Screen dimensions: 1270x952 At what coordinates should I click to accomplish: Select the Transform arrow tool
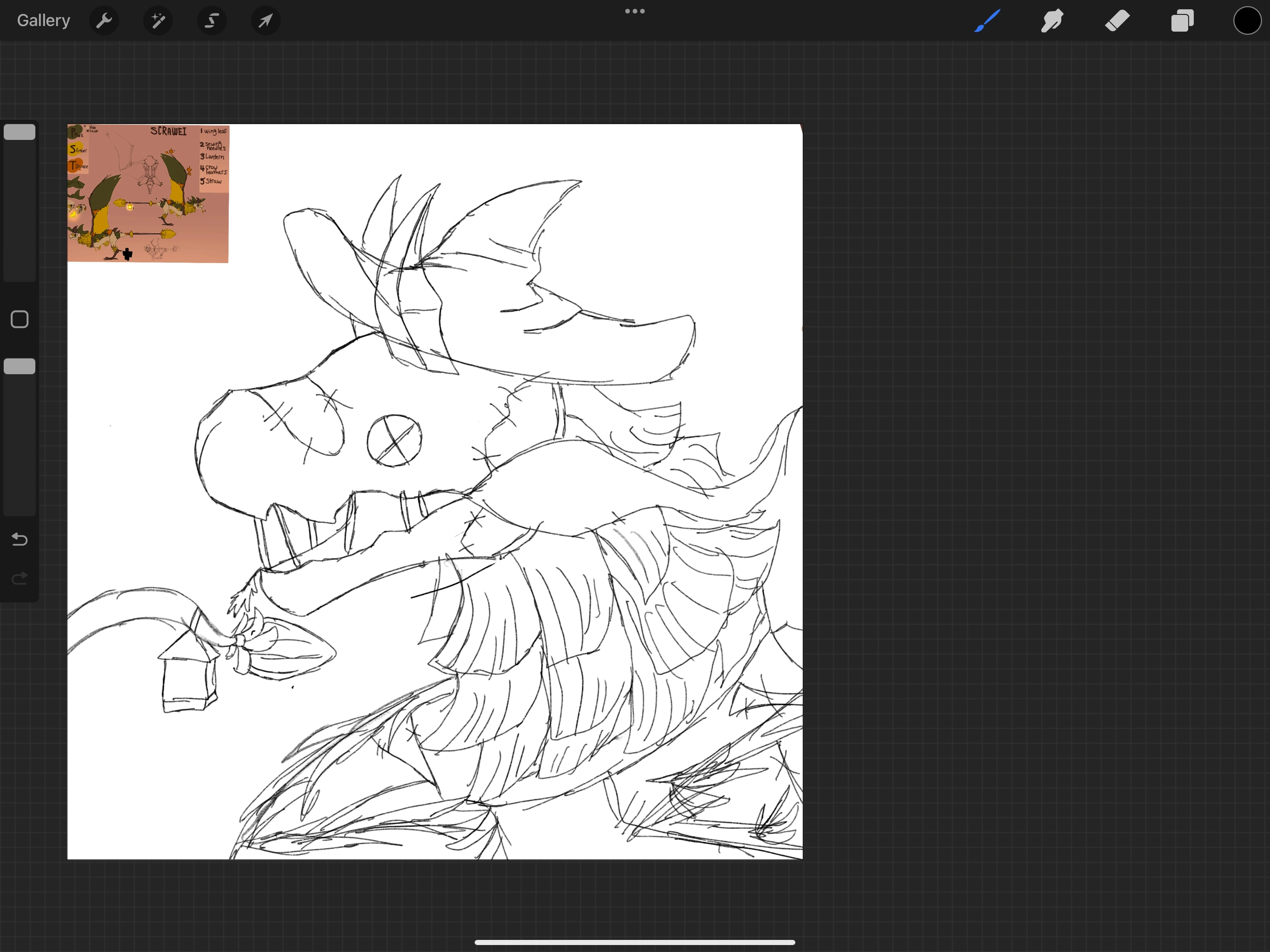[265, 20]
